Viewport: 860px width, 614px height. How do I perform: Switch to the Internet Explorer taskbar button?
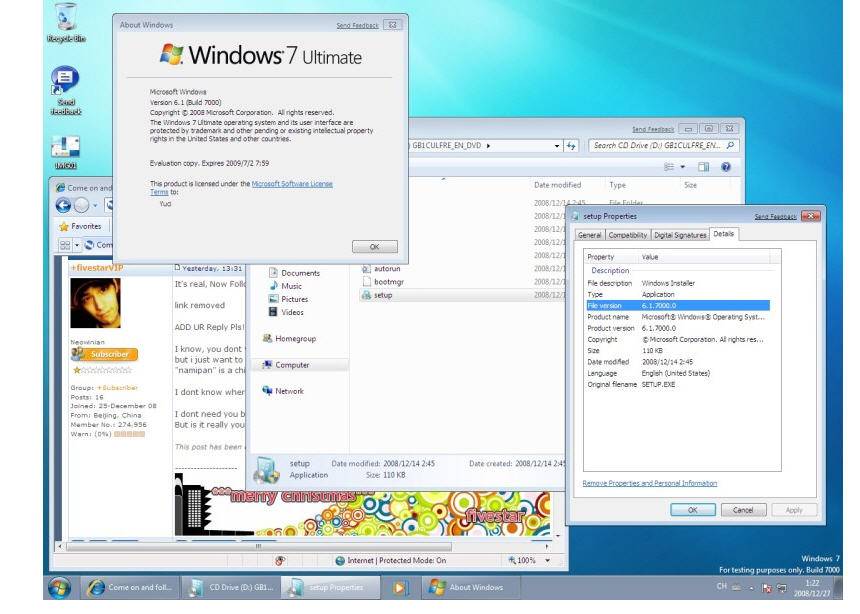(131, 587)
